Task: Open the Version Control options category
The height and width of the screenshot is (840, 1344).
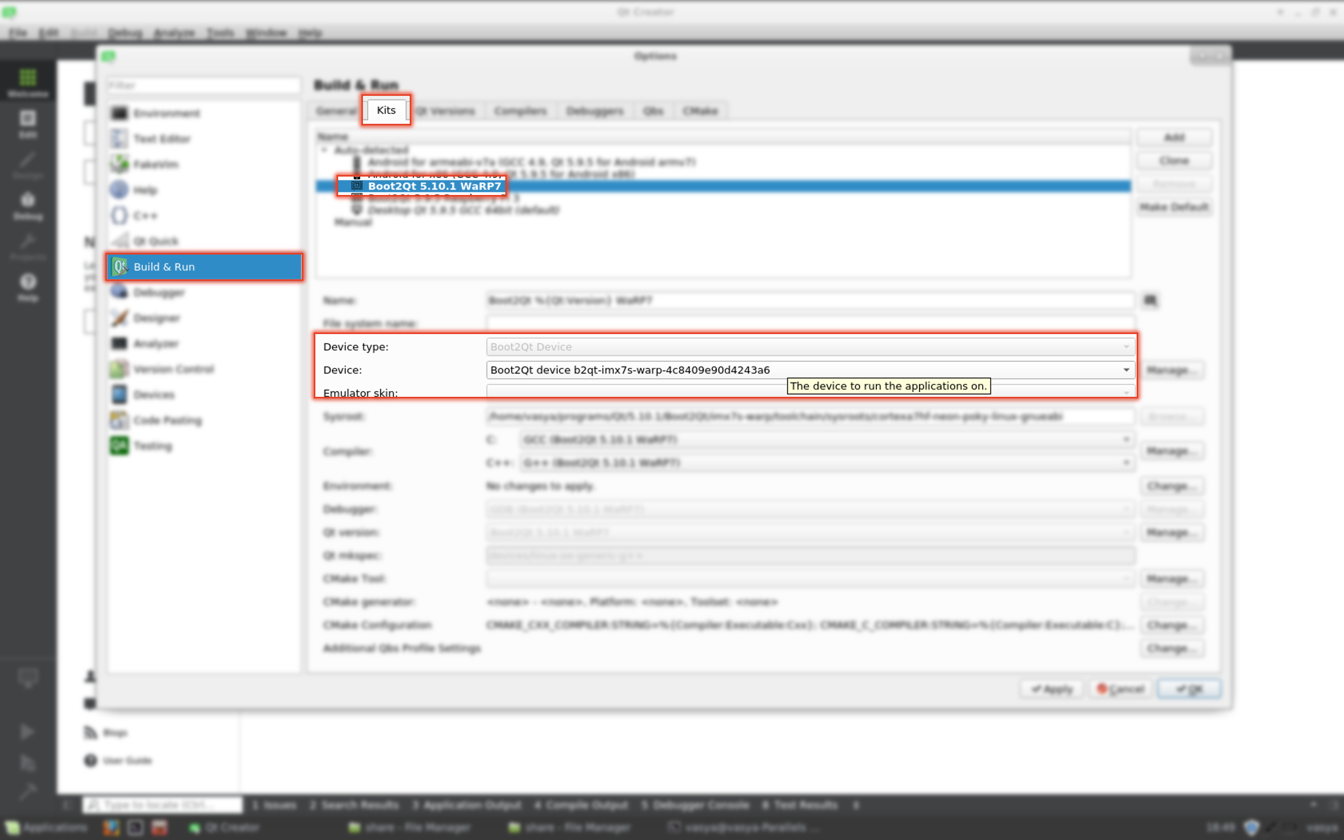Action: (x=204, y=369)
